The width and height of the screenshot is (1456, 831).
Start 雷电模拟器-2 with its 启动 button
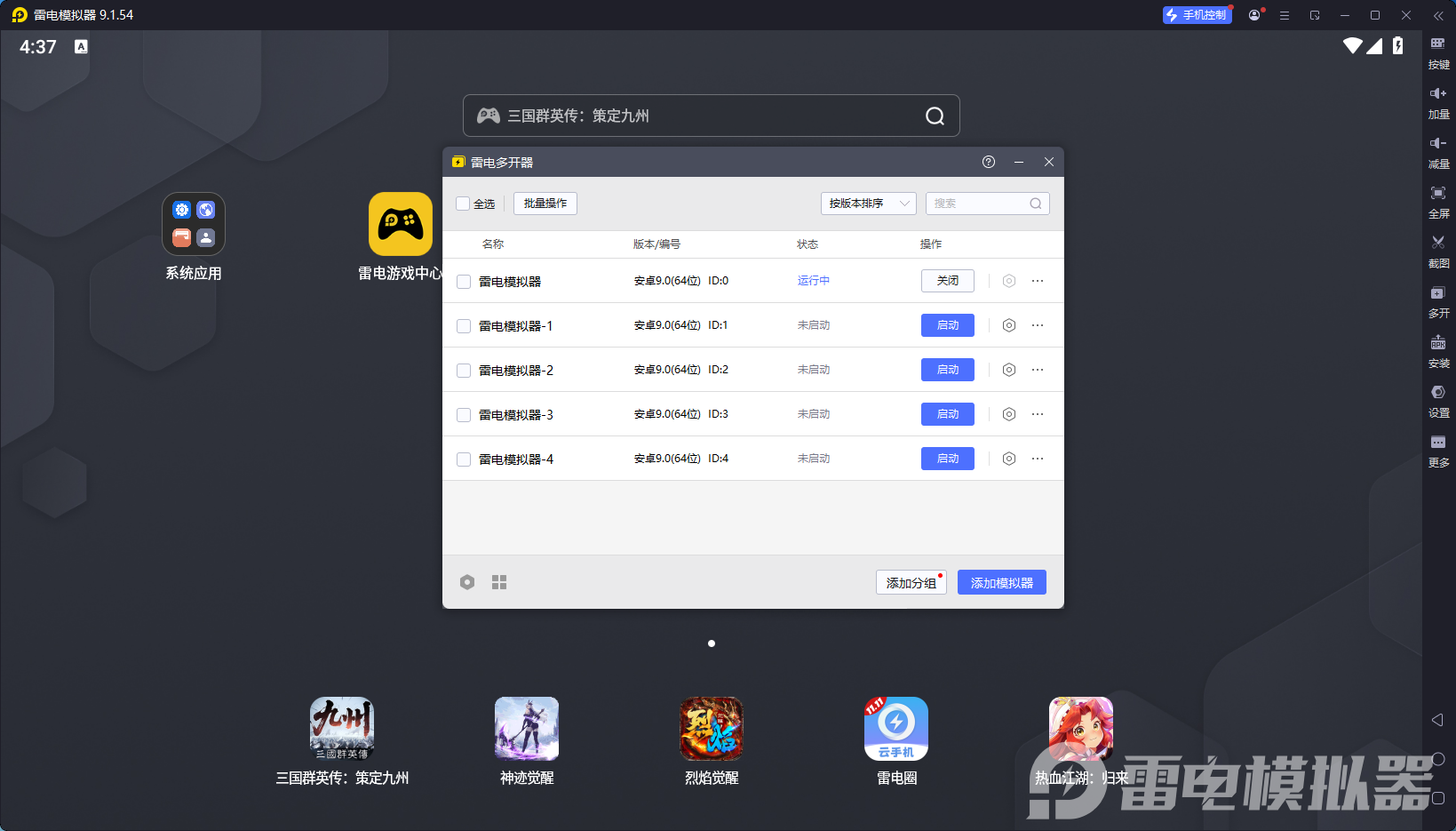948,370
